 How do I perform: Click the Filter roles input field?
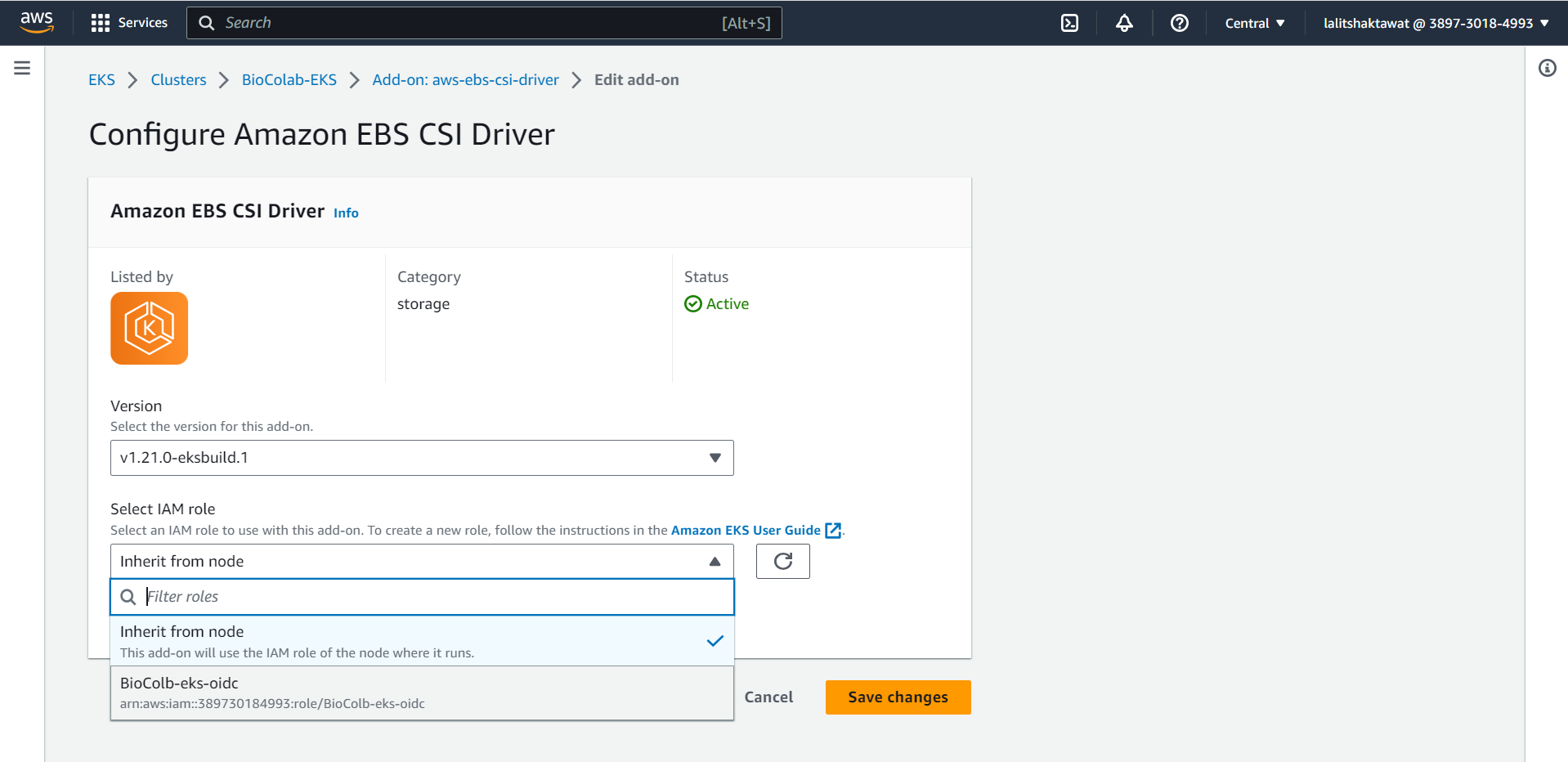[422, 597]
